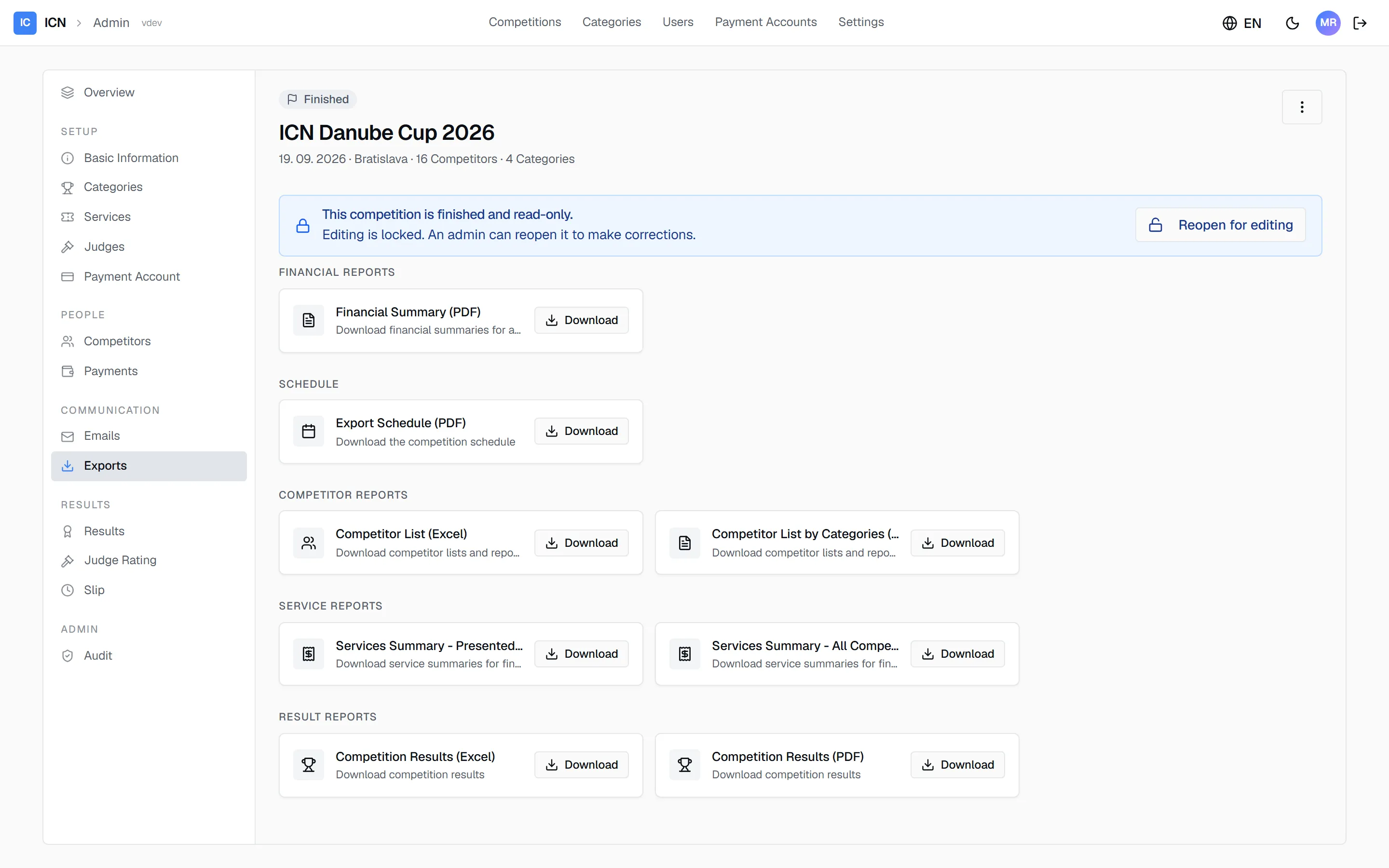This screenshot has height=868, width=1389.
Task: Click the Slip clock icon
Action: pos(68,590)
